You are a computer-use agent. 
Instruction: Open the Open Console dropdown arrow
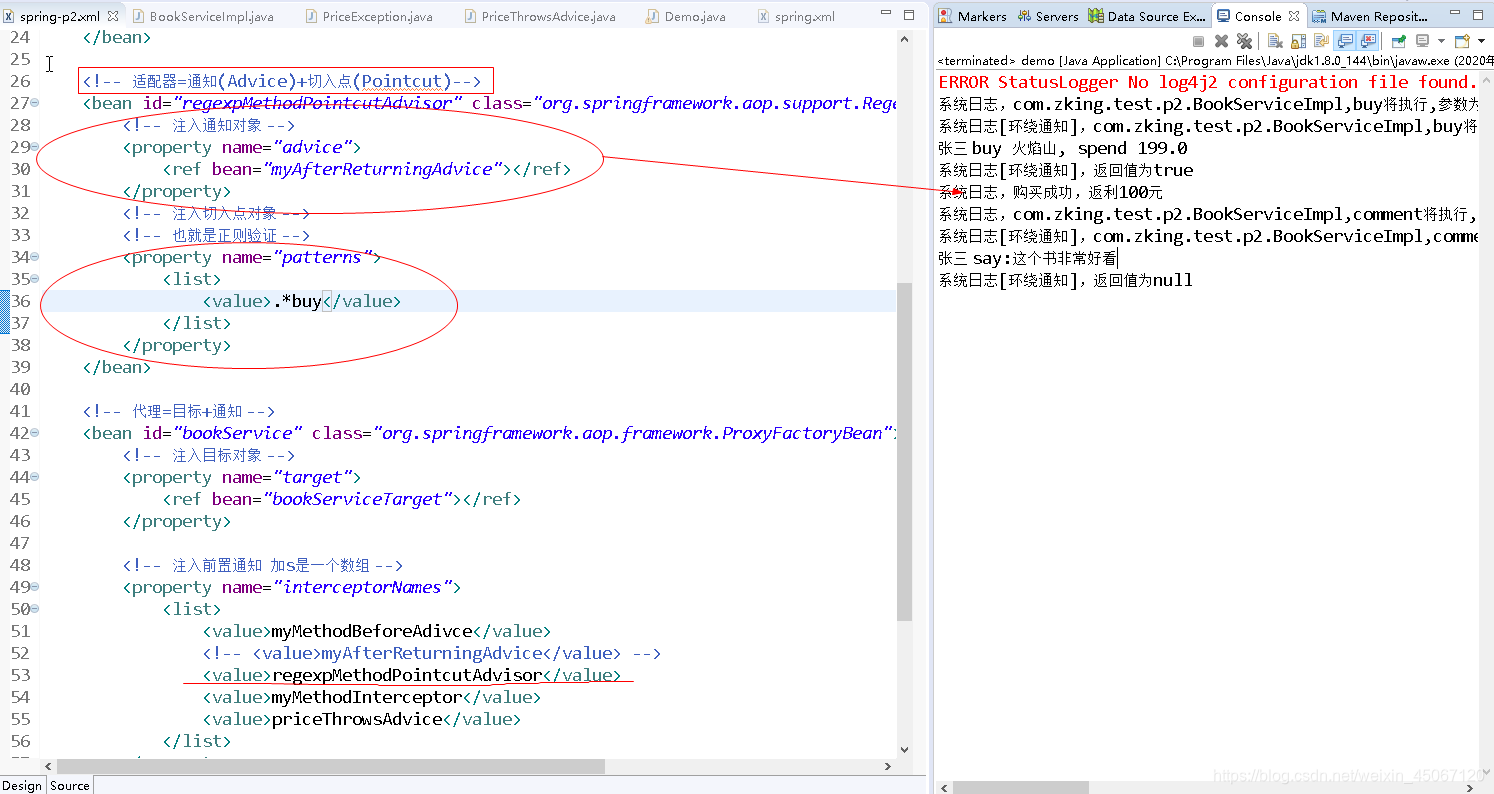click(x=1481, y=41)
